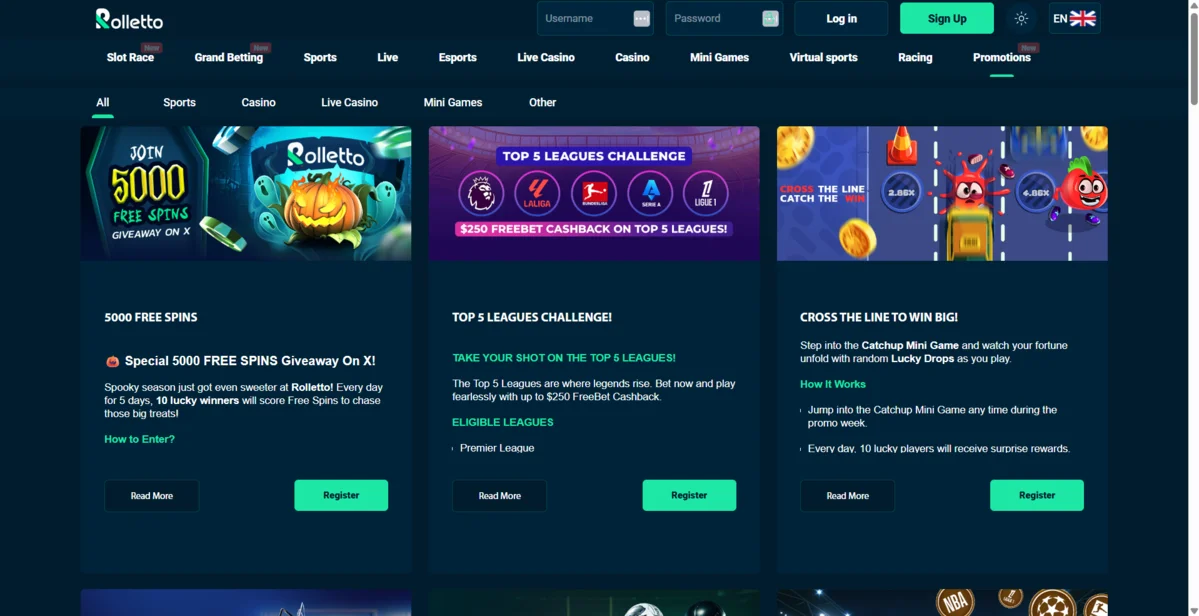Go to the Live Casino navigation item
Viewport: 1199px width, 616px height.
coord(545,57)
